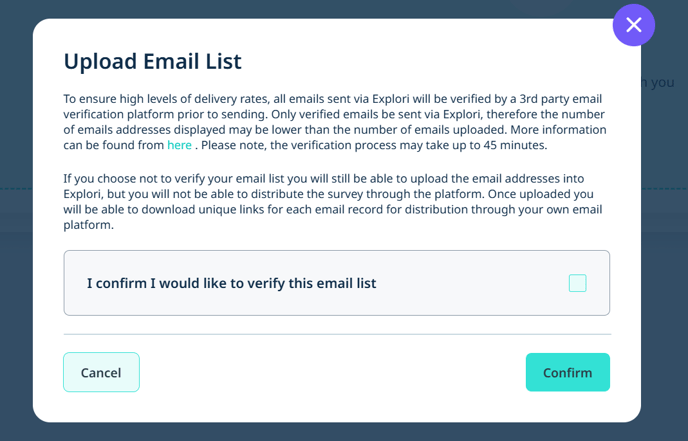Click the teal Confirm button
The width and height of the screenshot is (688, 441).
coord(568,372)
